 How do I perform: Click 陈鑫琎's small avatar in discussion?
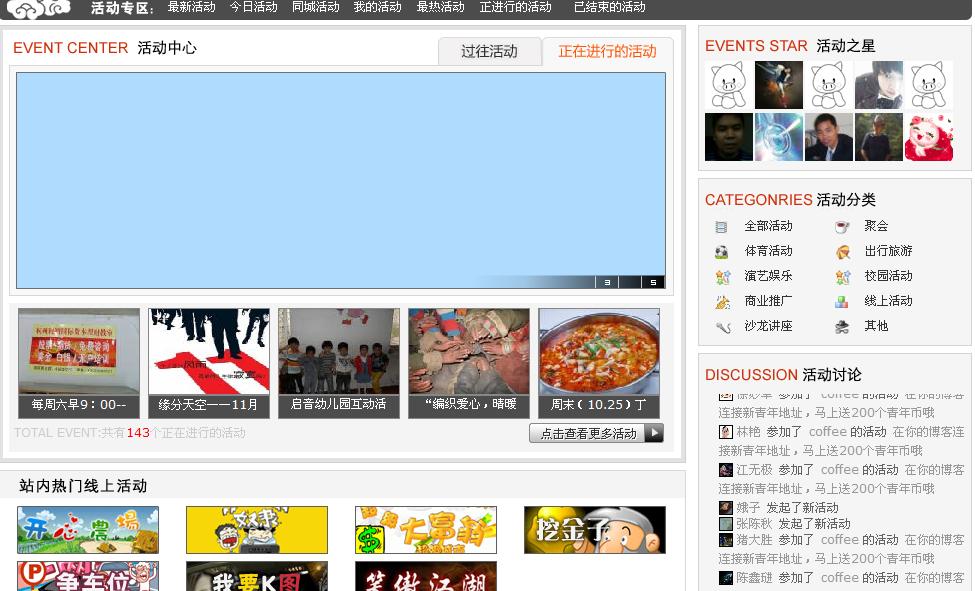coord(726,578)
